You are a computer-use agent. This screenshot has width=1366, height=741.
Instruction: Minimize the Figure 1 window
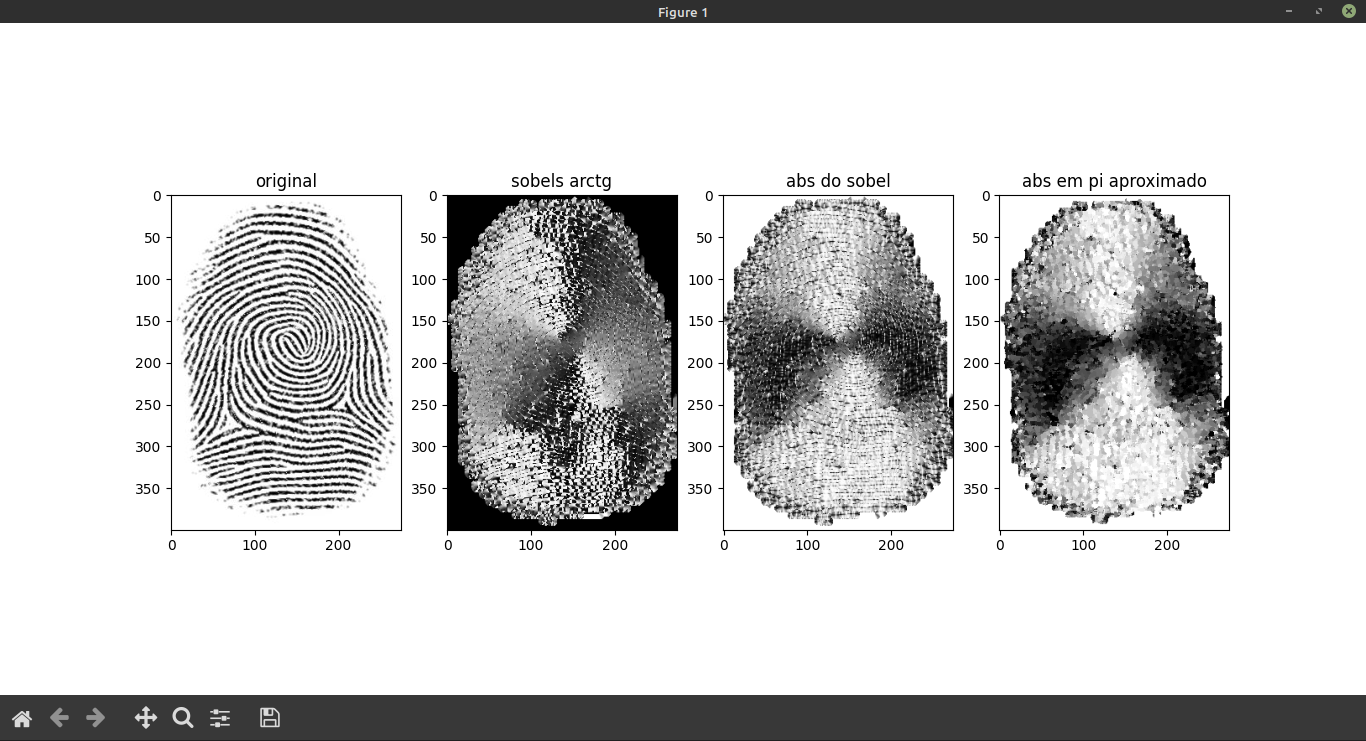tap(1289, 11)
